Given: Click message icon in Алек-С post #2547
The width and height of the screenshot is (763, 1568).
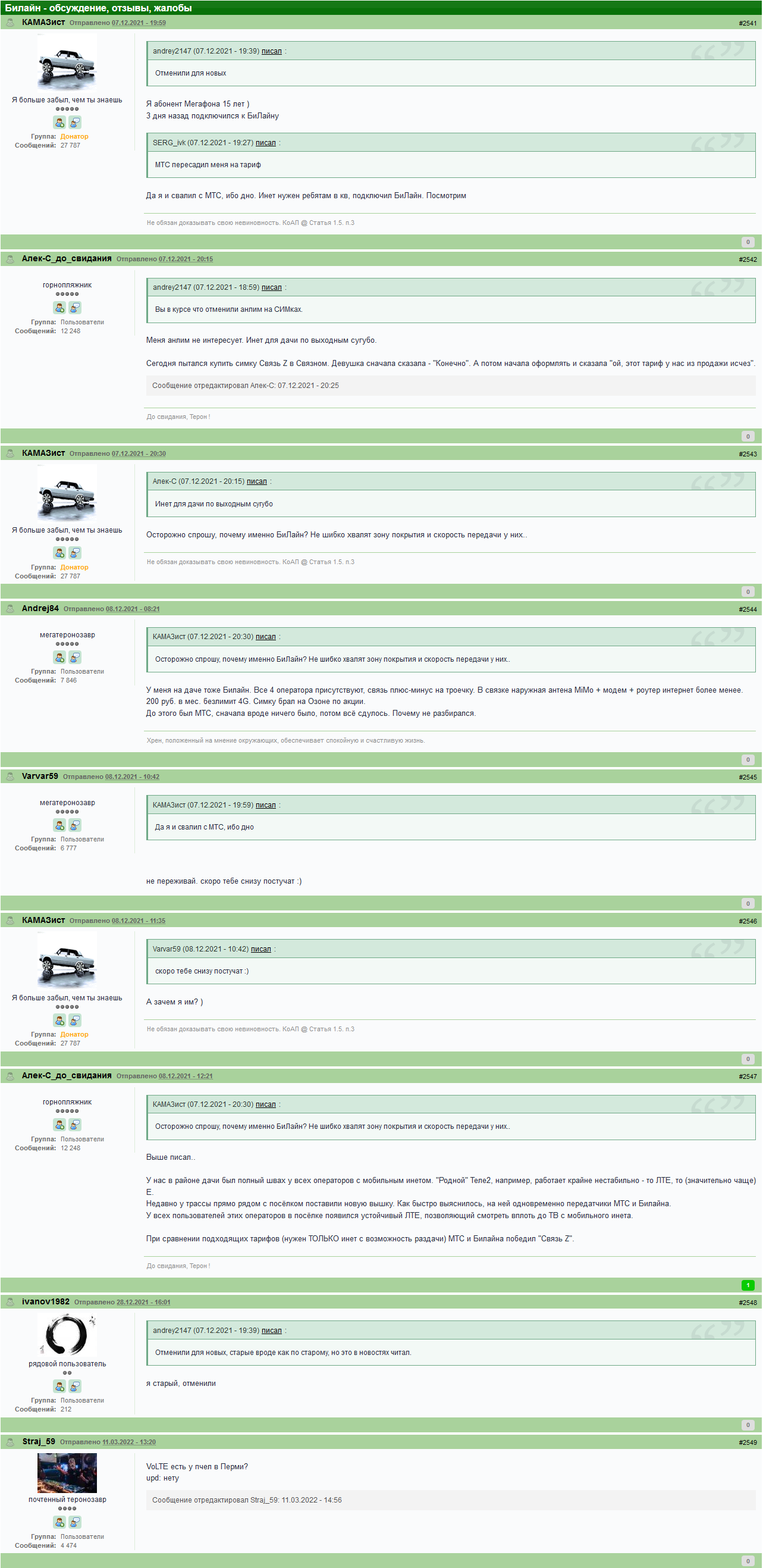Looking at the screenshot, I should 75,1125.
